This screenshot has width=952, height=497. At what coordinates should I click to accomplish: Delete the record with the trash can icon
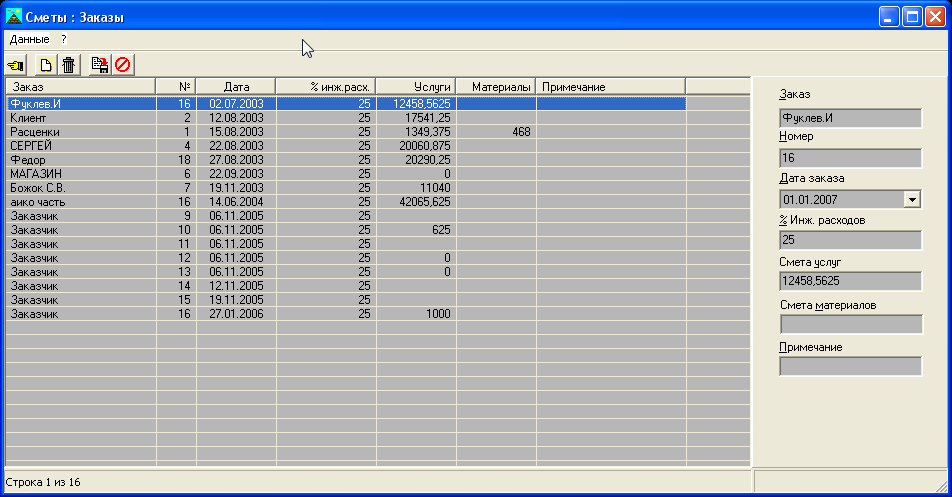(x=69, y=65)
